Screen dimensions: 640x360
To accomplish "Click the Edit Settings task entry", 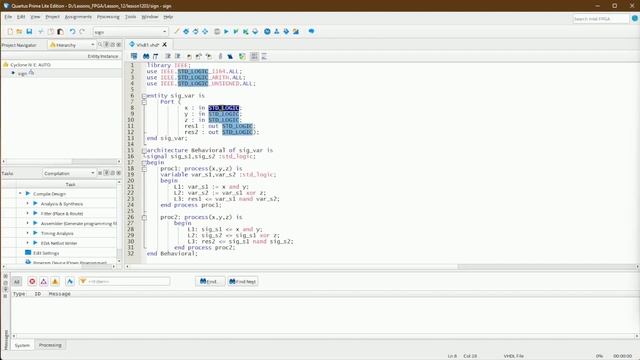I will pos(46,253).
